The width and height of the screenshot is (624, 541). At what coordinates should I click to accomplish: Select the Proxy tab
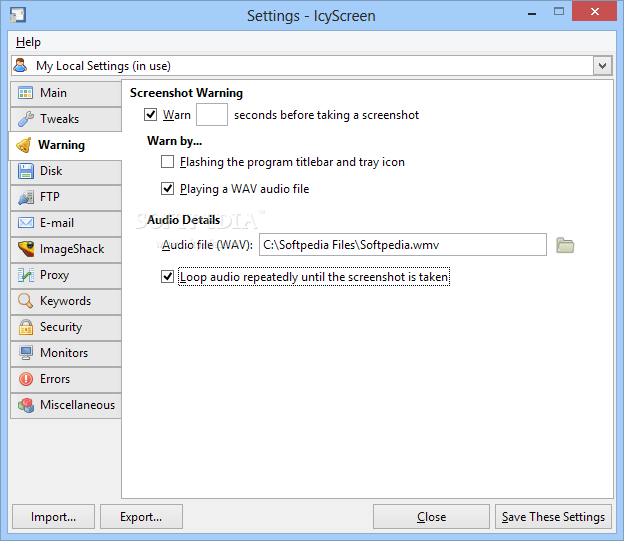(x=66, y=275)
